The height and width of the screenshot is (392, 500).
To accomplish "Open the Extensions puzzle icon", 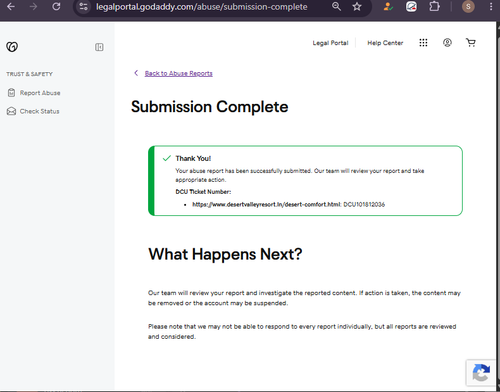I will pyautogui.click(x=434, y=6).
